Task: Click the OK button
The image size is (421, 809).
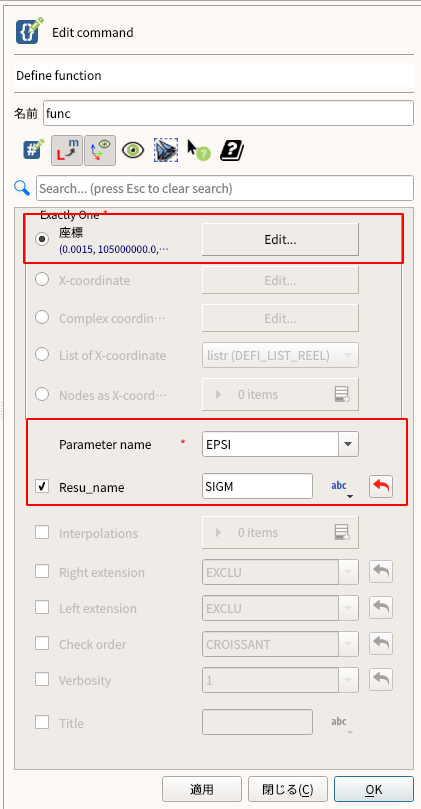Action: [374, 789]
